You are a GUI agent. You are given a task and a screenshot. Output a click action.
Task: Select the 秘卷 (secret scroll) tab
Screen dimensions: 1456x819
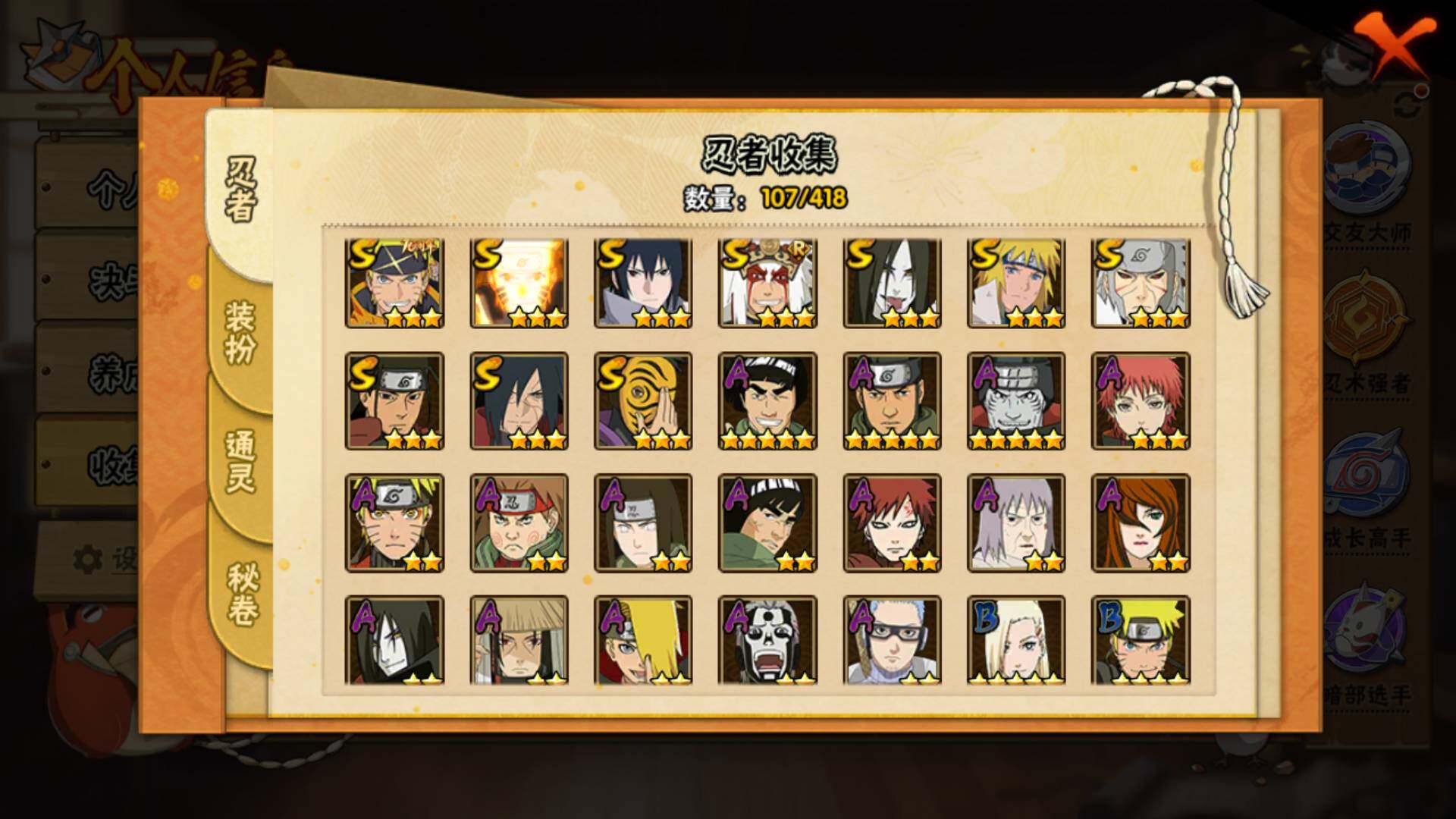coord(242,595)
